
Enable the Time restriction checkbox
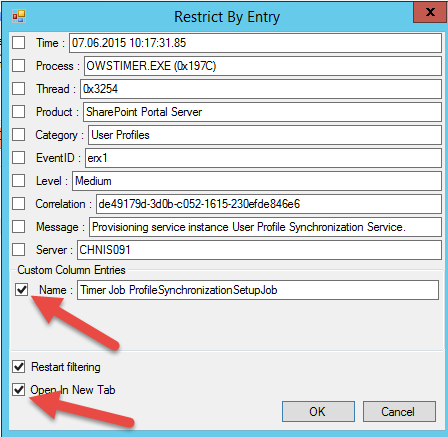18,43
